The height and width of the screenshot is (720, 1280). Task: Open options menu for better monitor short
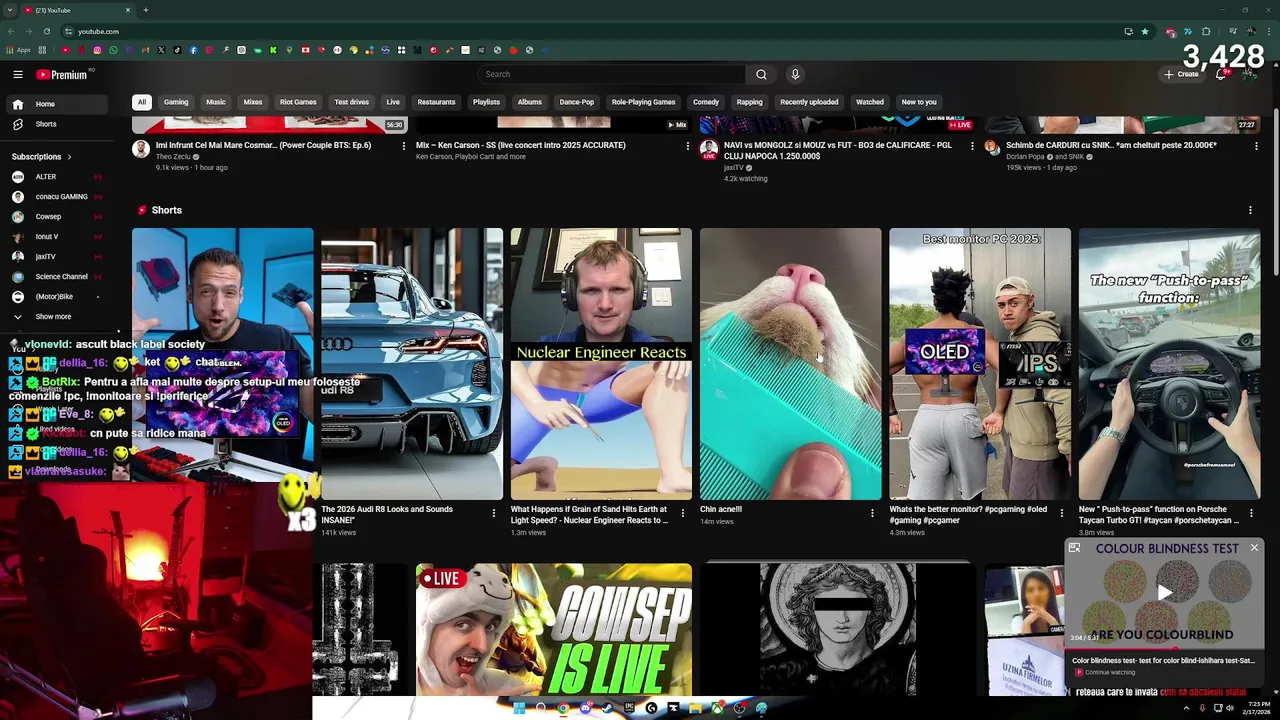point(1061,513)
